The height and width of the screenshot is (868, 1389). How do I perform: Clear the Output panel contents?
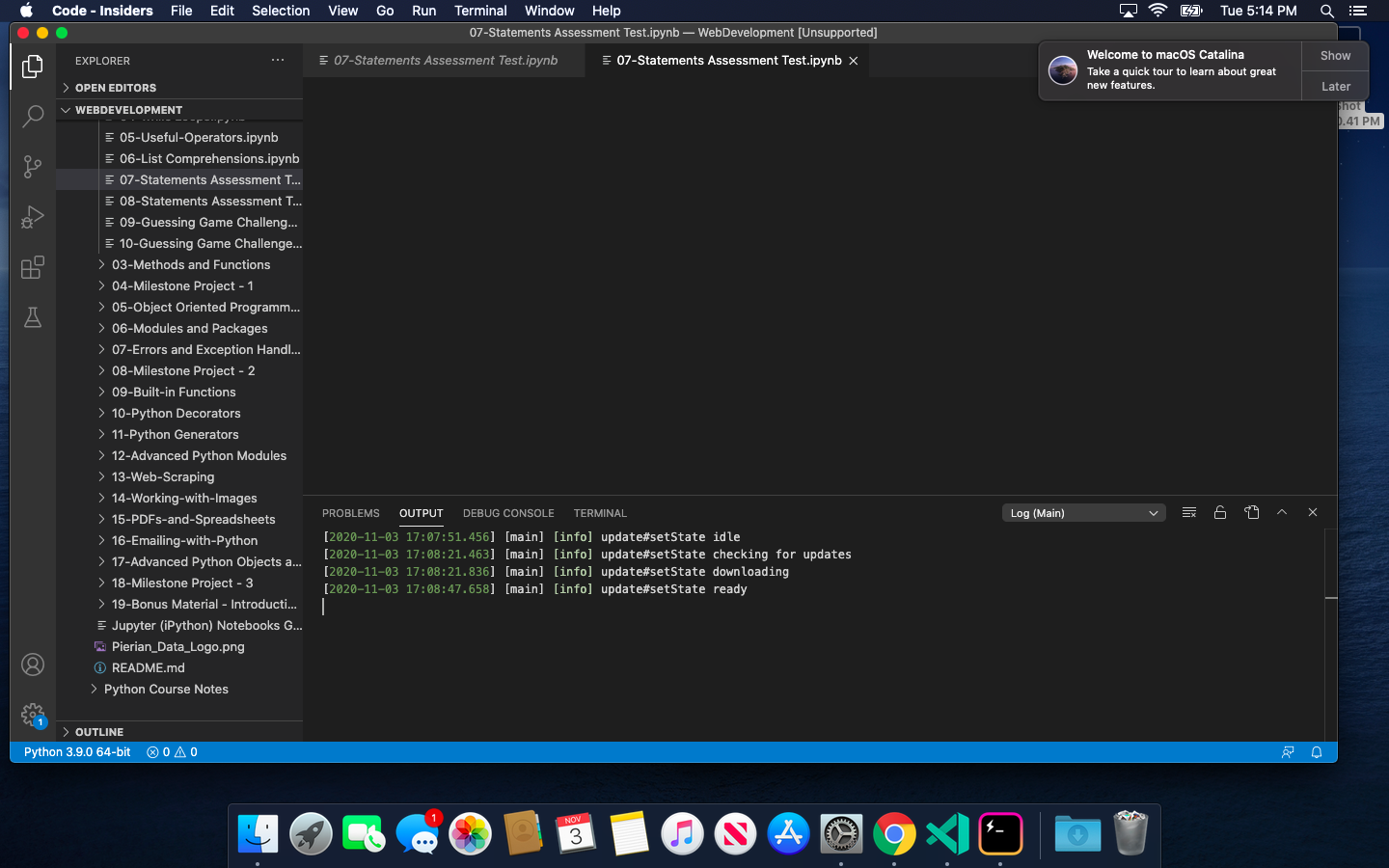coord(1188,512)
